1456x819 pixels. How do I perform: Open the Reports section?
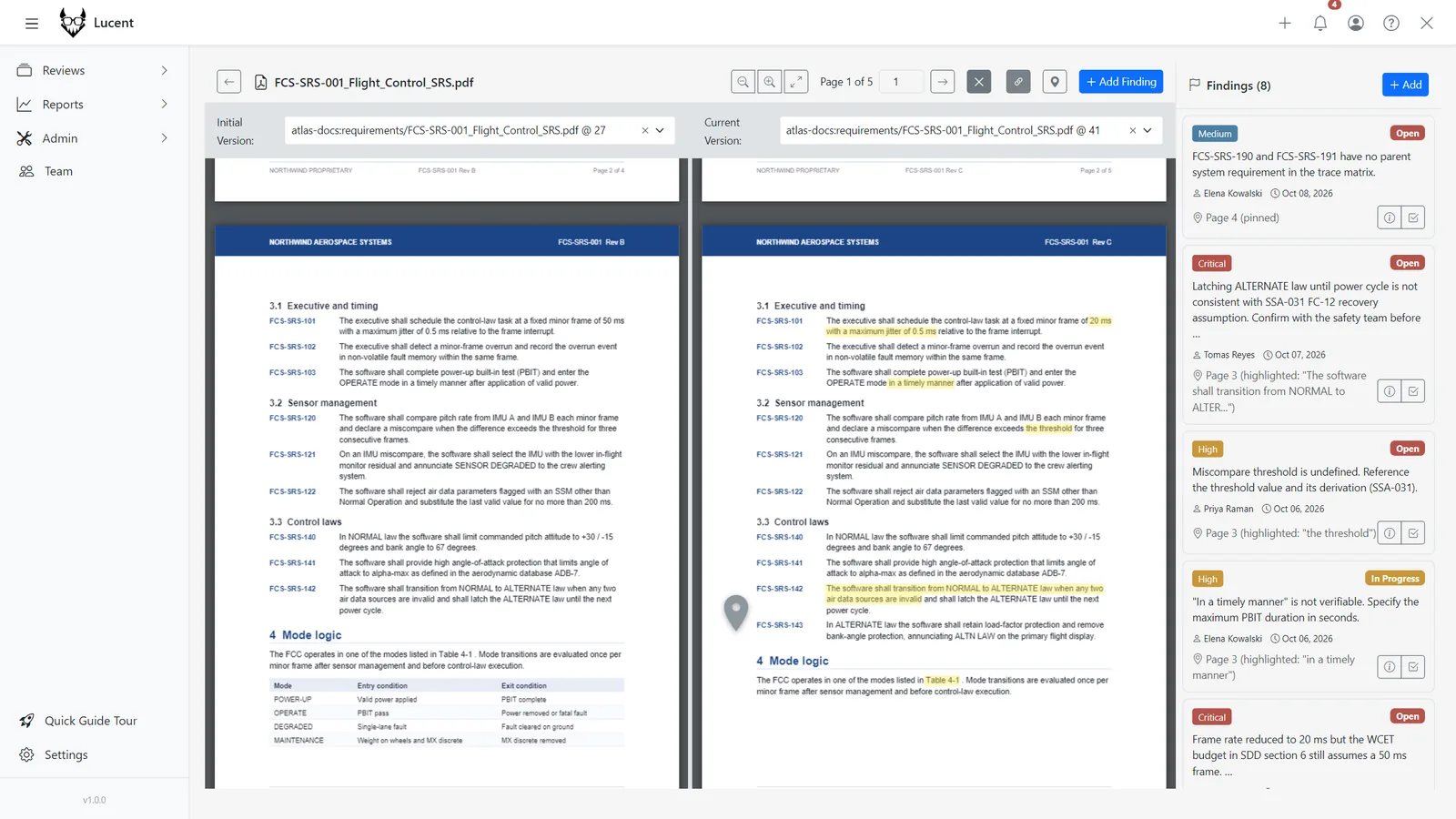[x=63, y=105]
